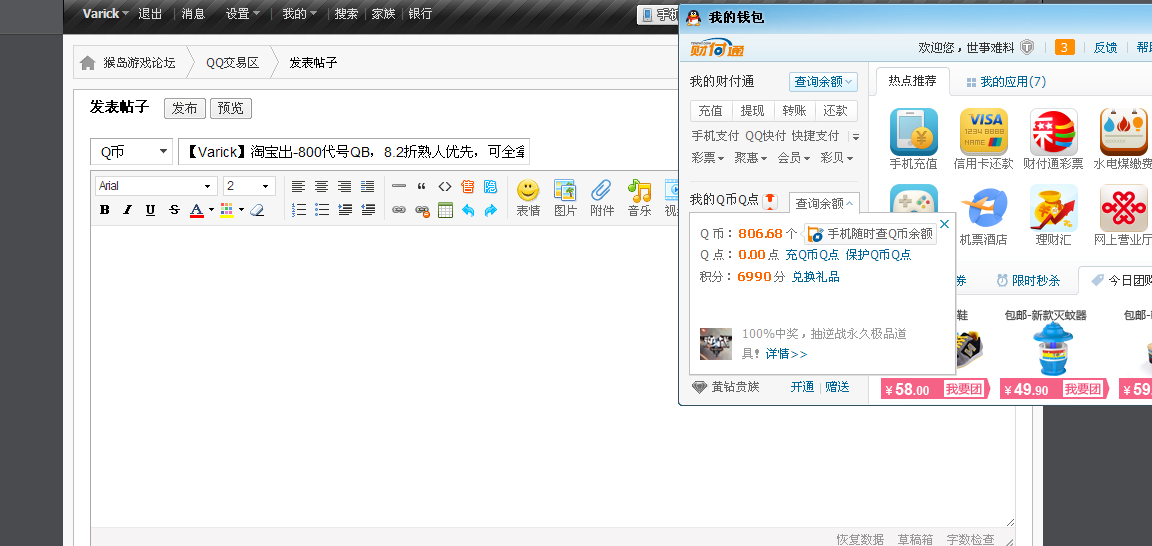1152x546 pixels.
Task: Open the 表情 emoticon picker
Action: click(528, 198)
